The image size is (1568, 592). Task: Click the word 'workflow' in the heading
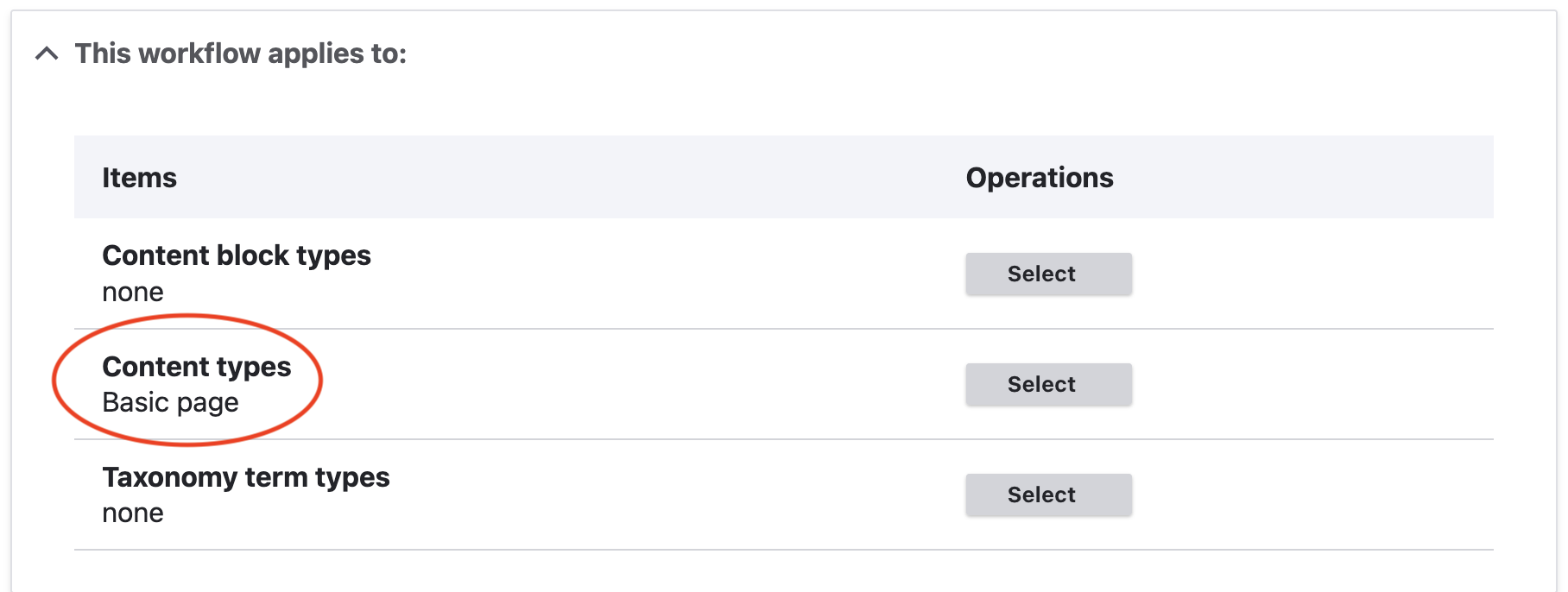(199, 54)
